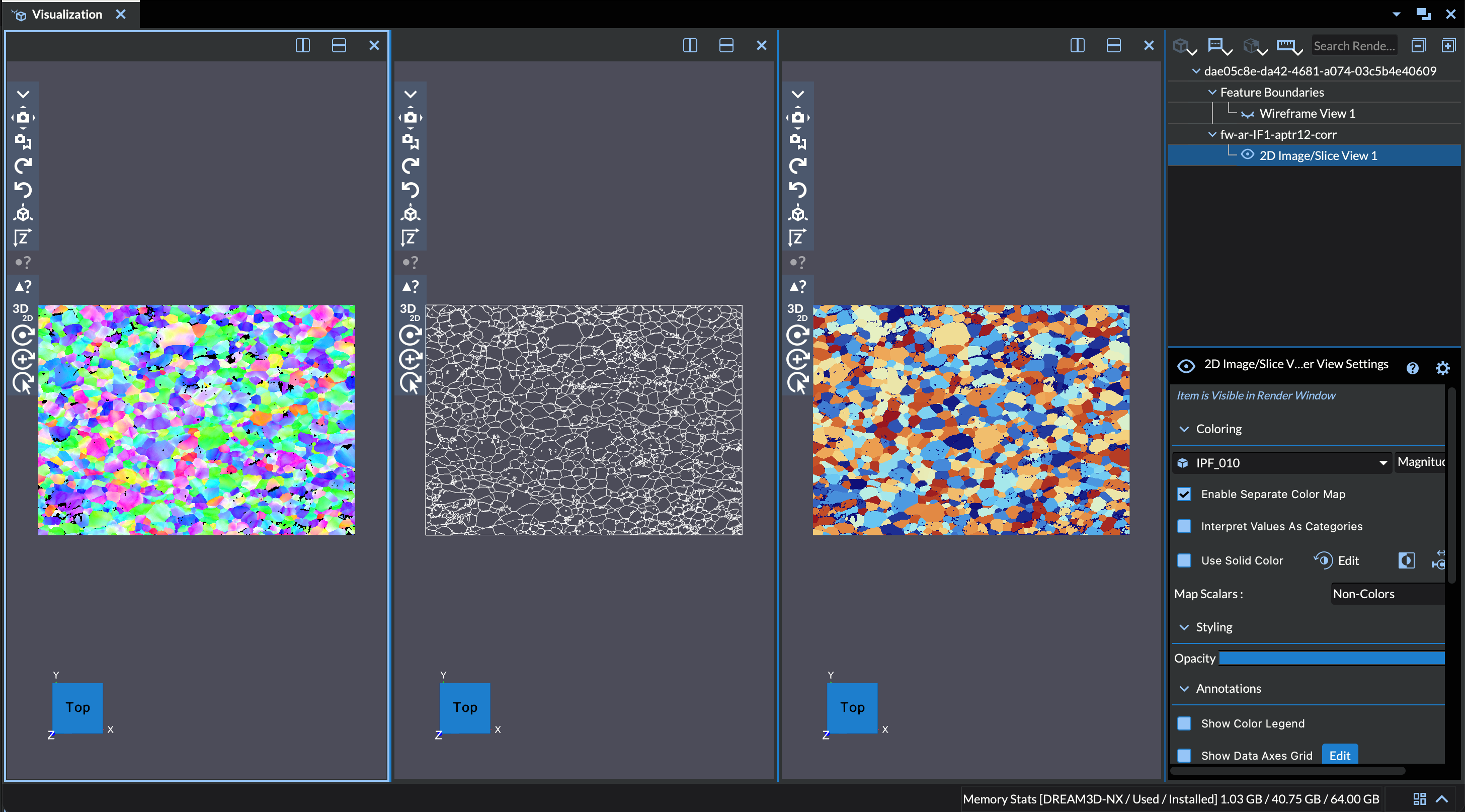Adjust the Opacity slider
Screen dimensions: 1465x812
click(1331, 659)
